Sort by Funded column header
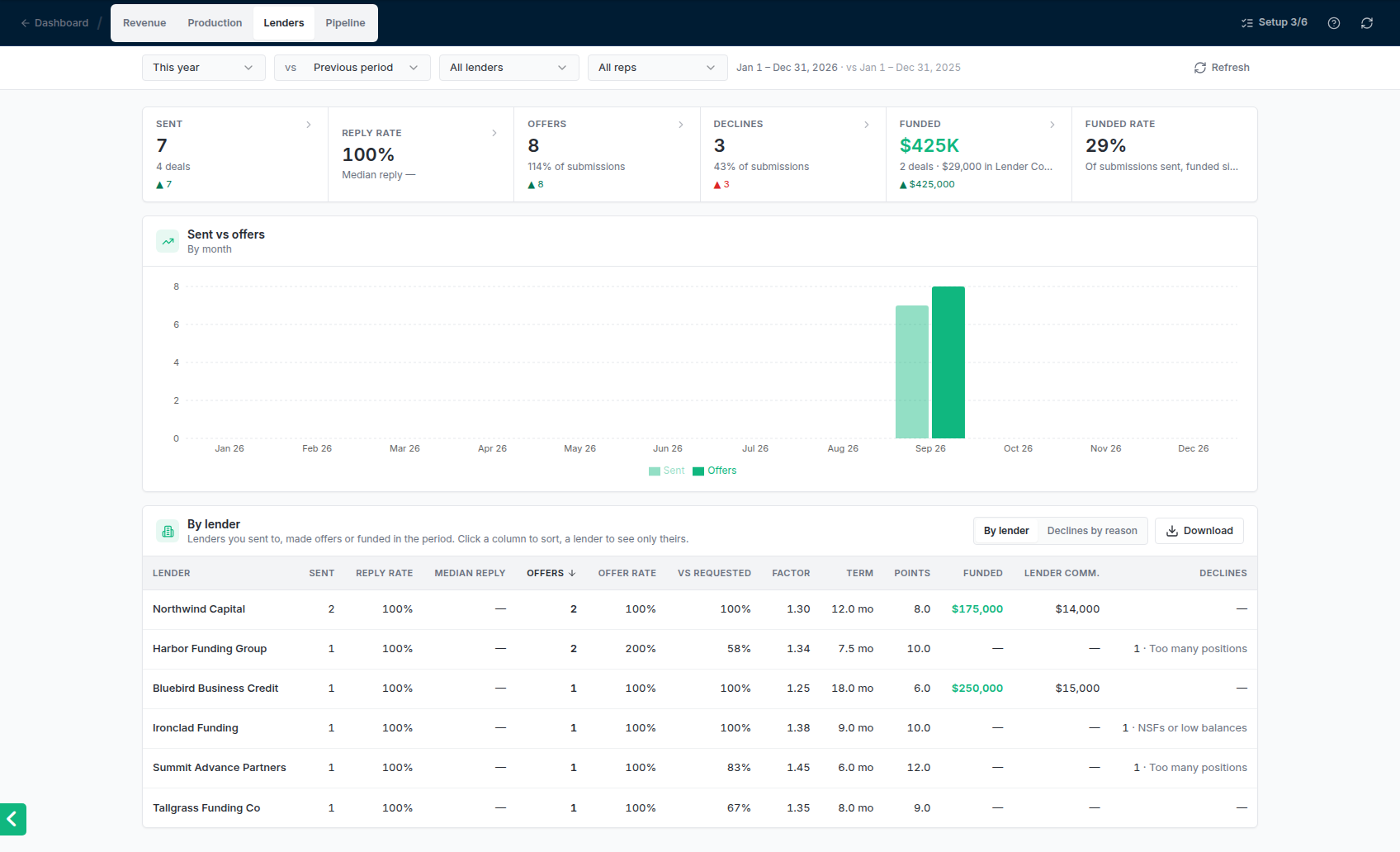 point(982,573)
